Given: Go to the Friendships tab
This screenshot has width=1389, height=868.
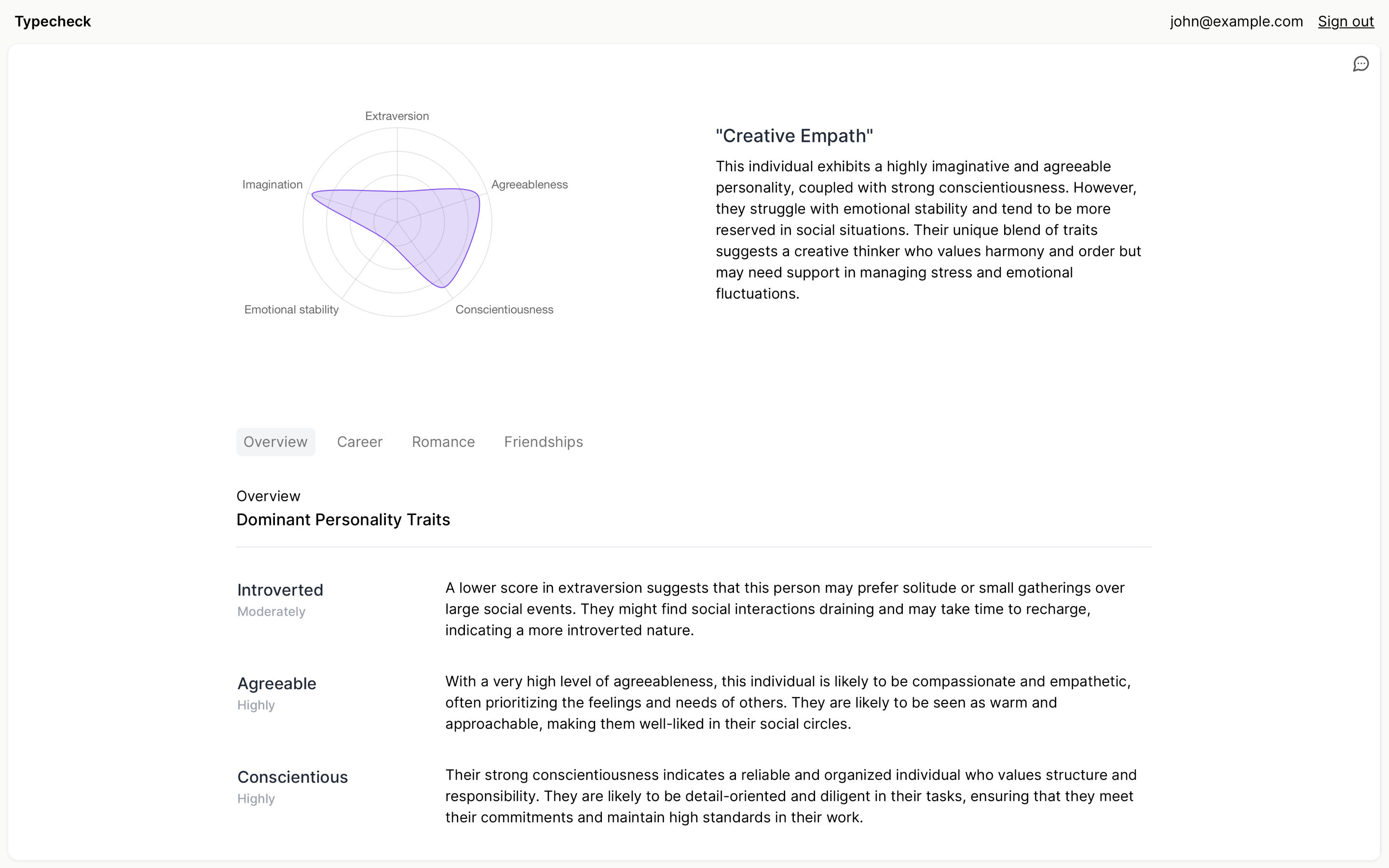Looking at the screenshot, I should point(543,442).
